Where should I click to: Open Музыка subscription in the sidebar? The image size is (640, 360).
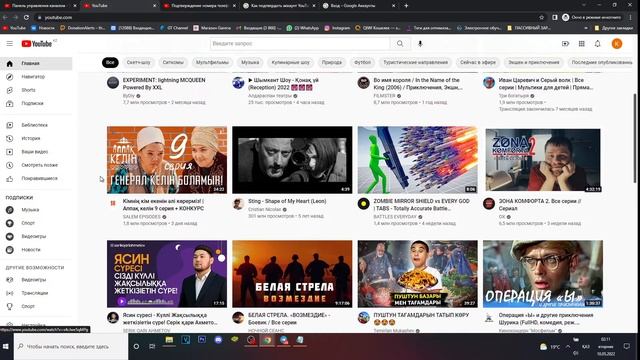click(36, 210)
